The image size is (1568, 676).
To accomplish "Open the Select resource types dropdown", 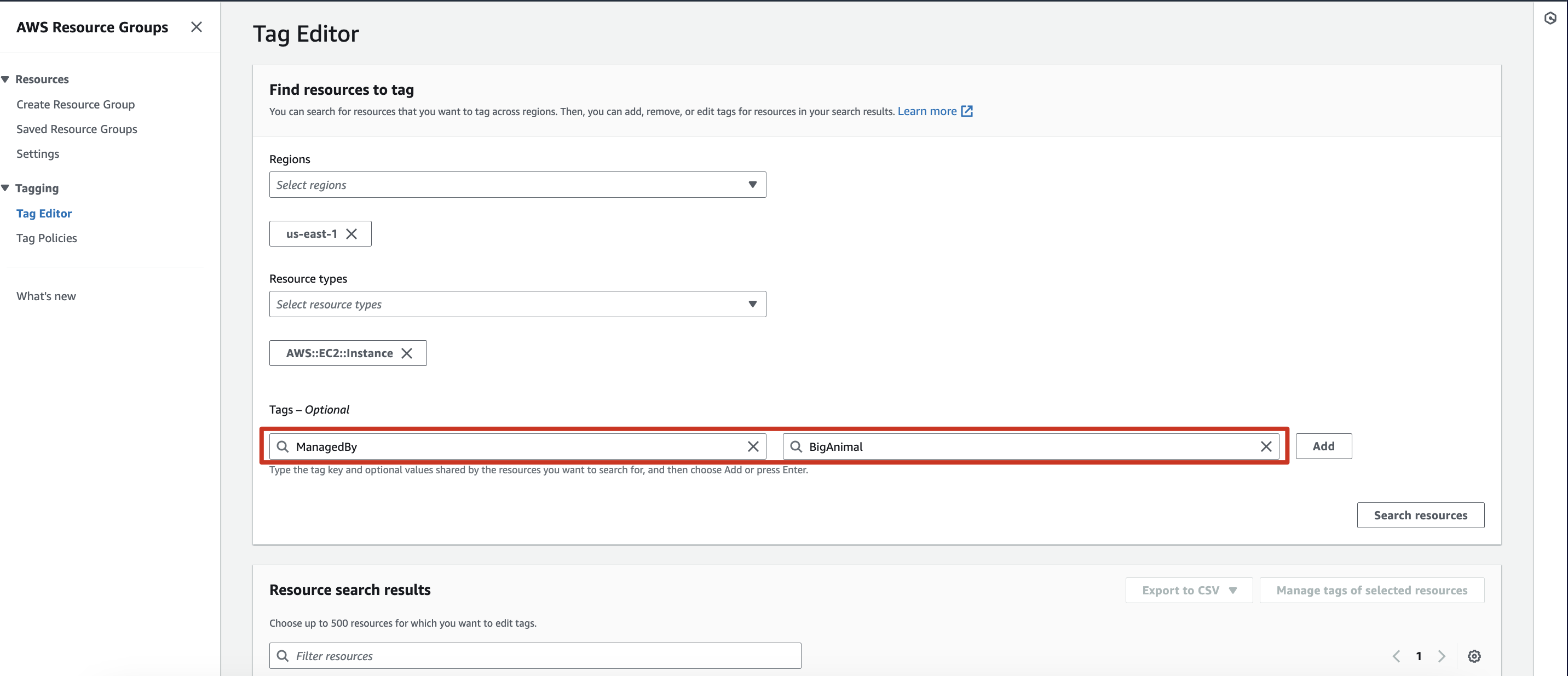I will (517, 304).
